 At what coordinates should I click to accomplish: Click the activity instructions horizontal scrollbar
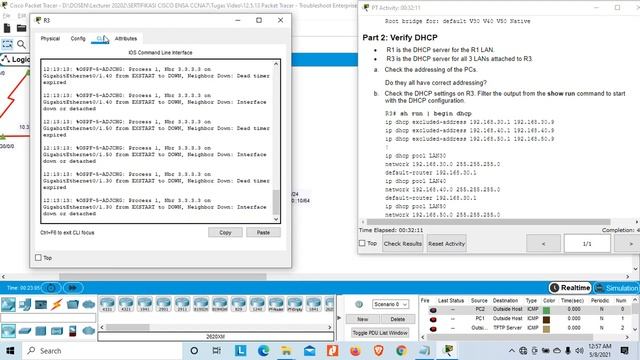[x=488, y=222]
